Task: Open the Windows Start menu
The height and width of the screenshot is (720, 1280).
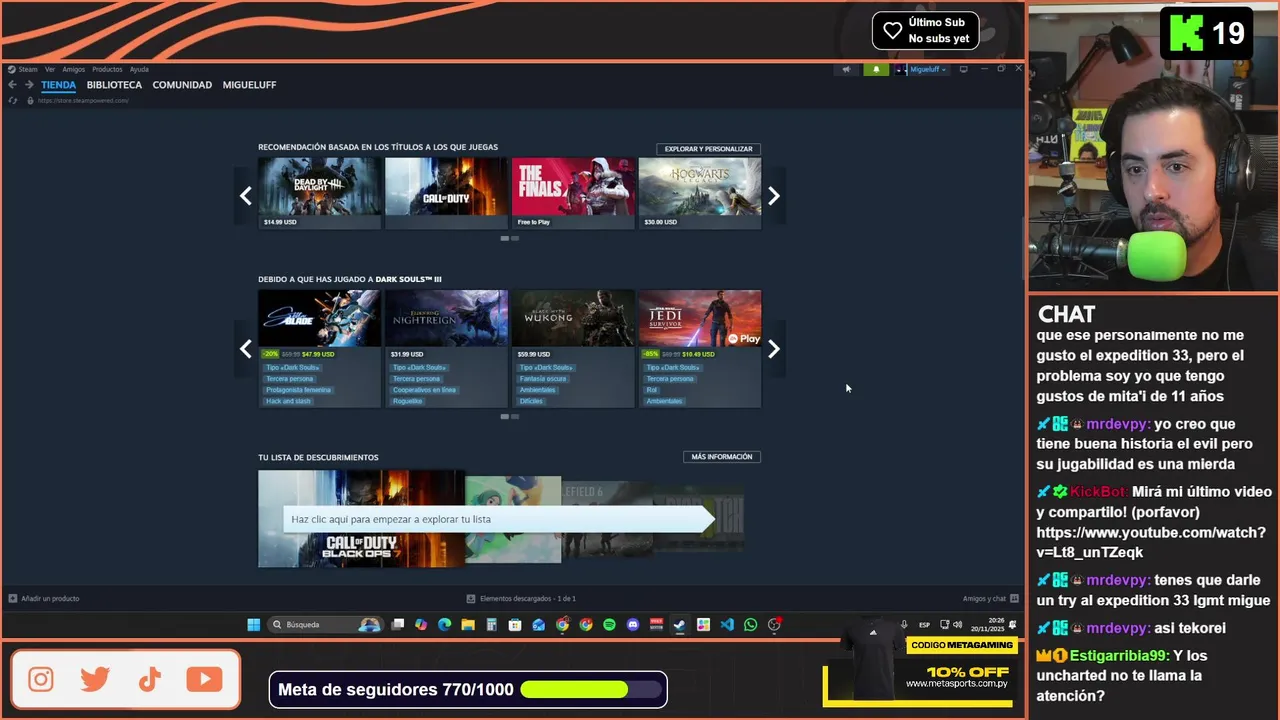Action: point(254,625)
